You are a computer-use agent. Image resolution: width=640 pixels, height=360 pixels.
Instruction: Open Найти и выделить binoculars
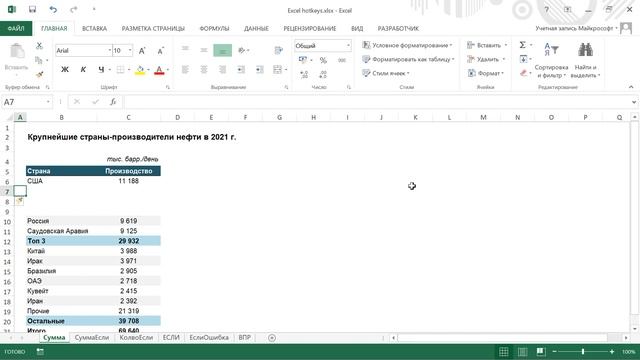pyautogui.click(x=585, y=60)
